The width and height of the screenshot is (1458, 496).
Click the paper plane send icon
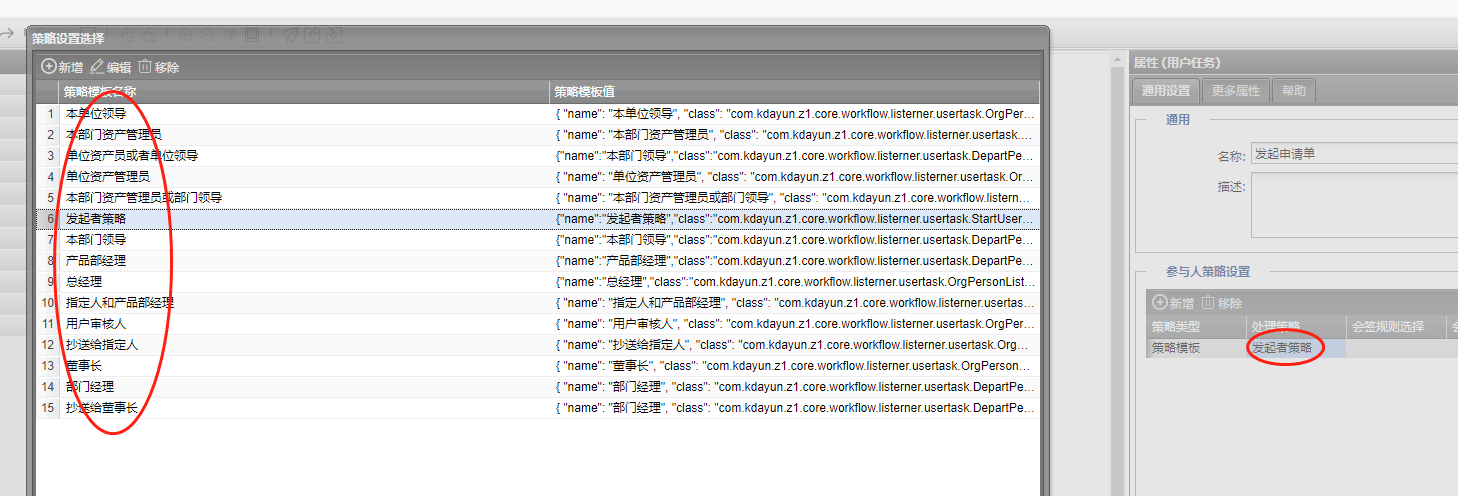289,35
